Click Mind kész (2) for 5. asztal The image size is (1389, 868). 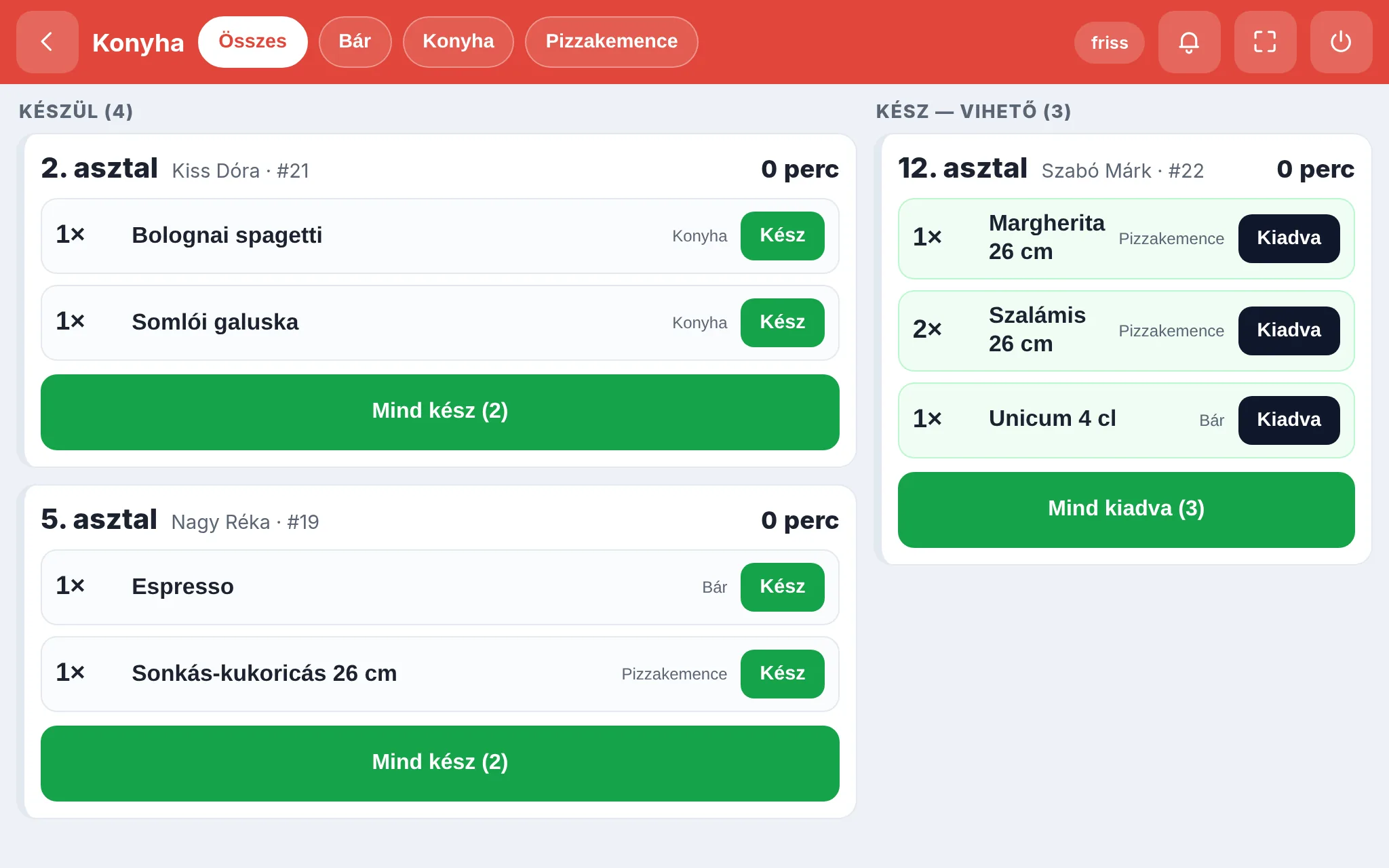[x=440, y=764]
